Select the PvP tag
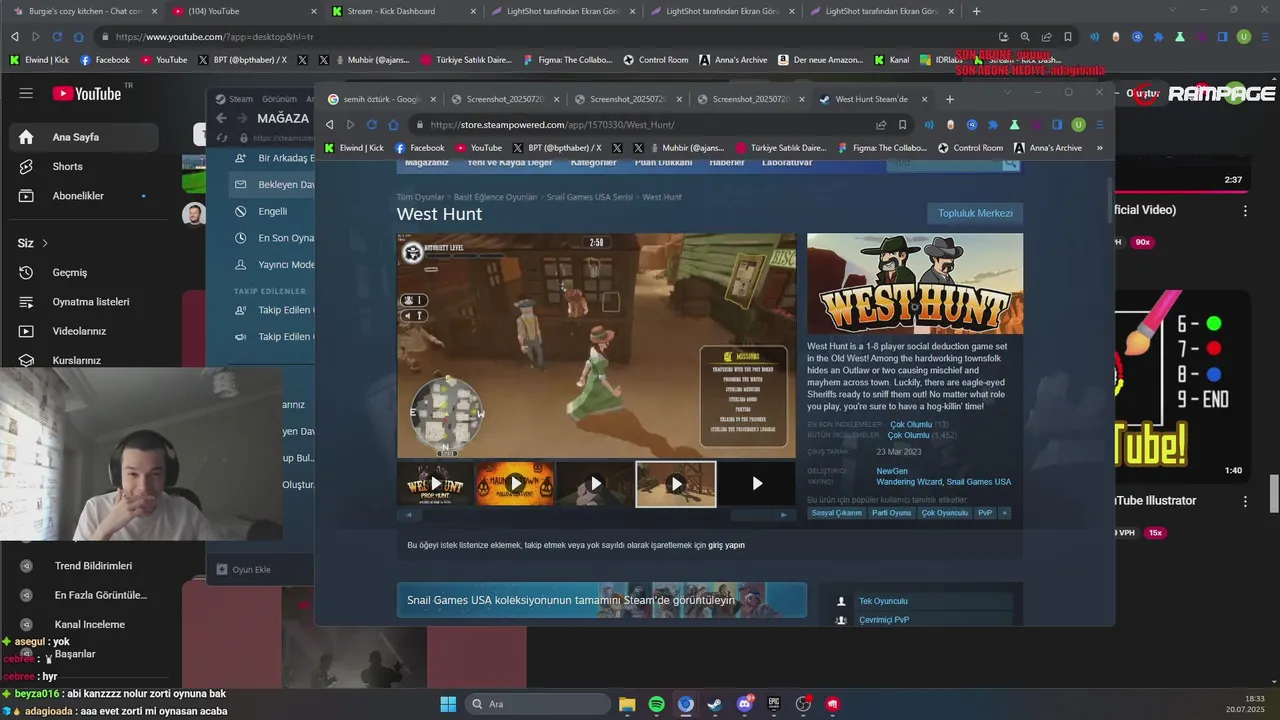This screenshot has width=1280, height=720. (985, 513)
